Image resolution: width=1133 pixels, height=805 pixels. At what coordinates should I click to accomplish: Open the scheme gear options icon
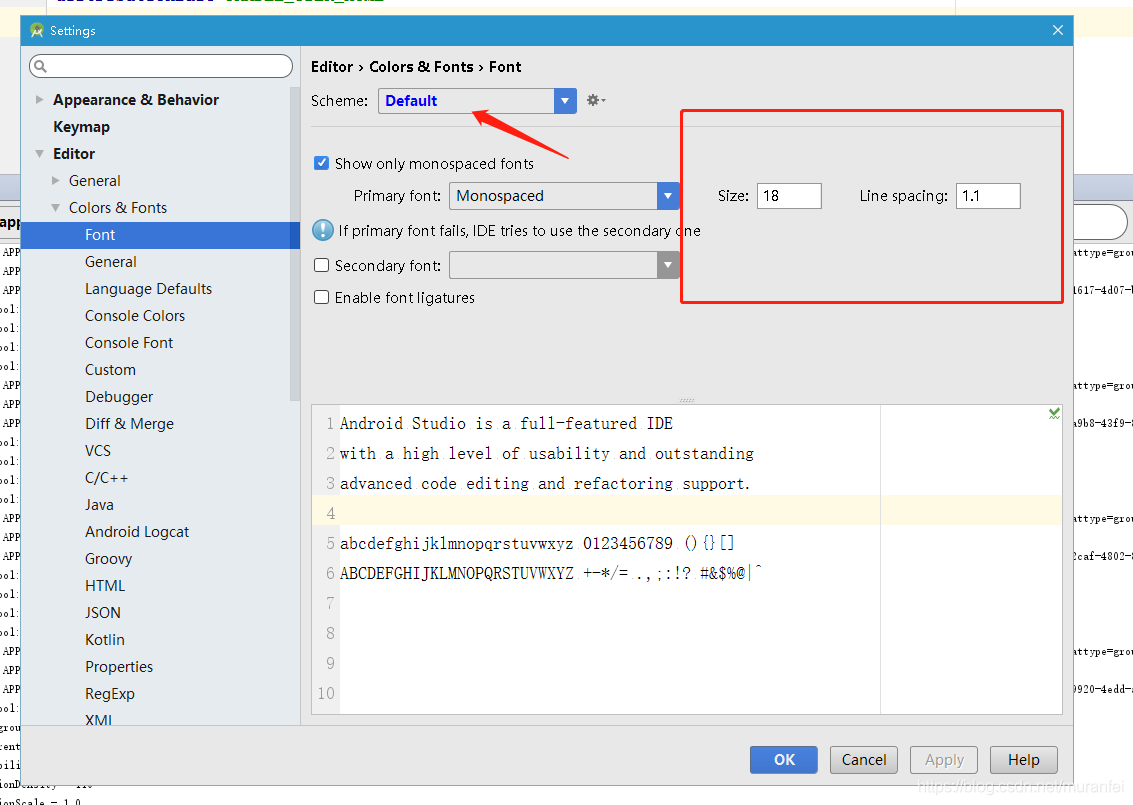pyautogui.click(x=595, y=100)
